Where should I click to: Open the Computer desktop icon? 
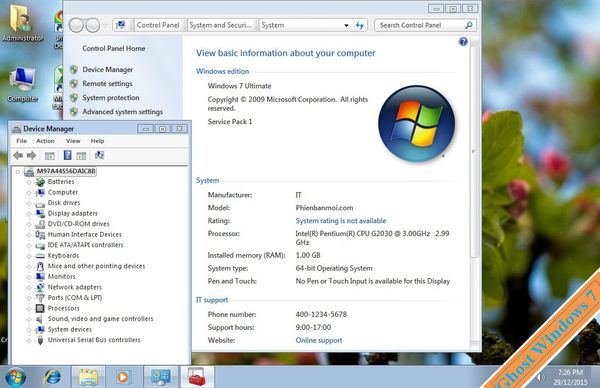tap(23, 85)
